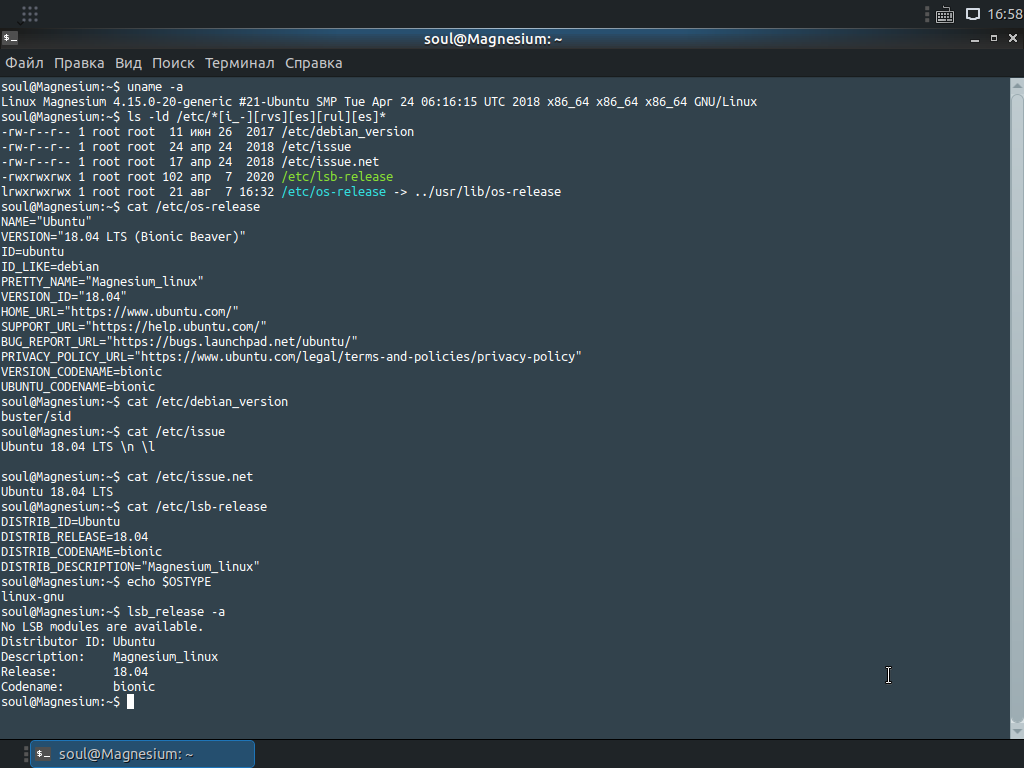Open the Файл menu

click(x=24, y=63)
